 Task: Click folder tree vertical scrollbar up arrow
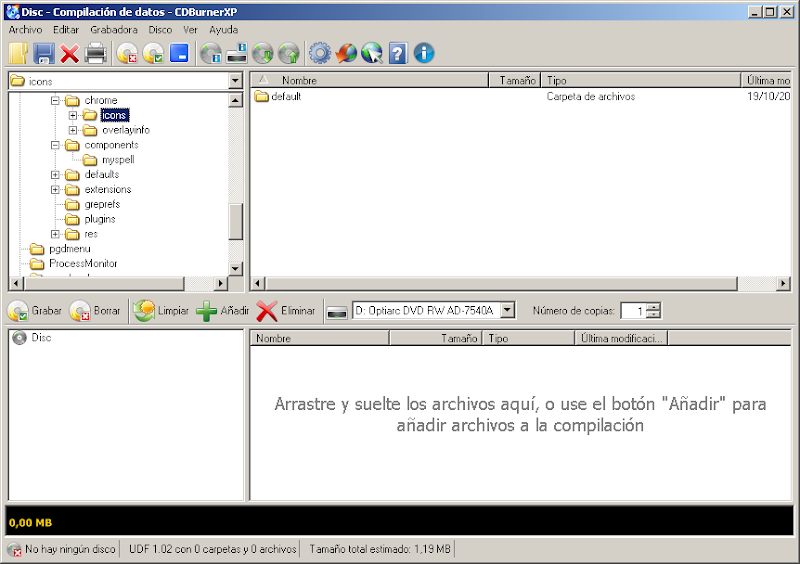click(x=235, y=100)
